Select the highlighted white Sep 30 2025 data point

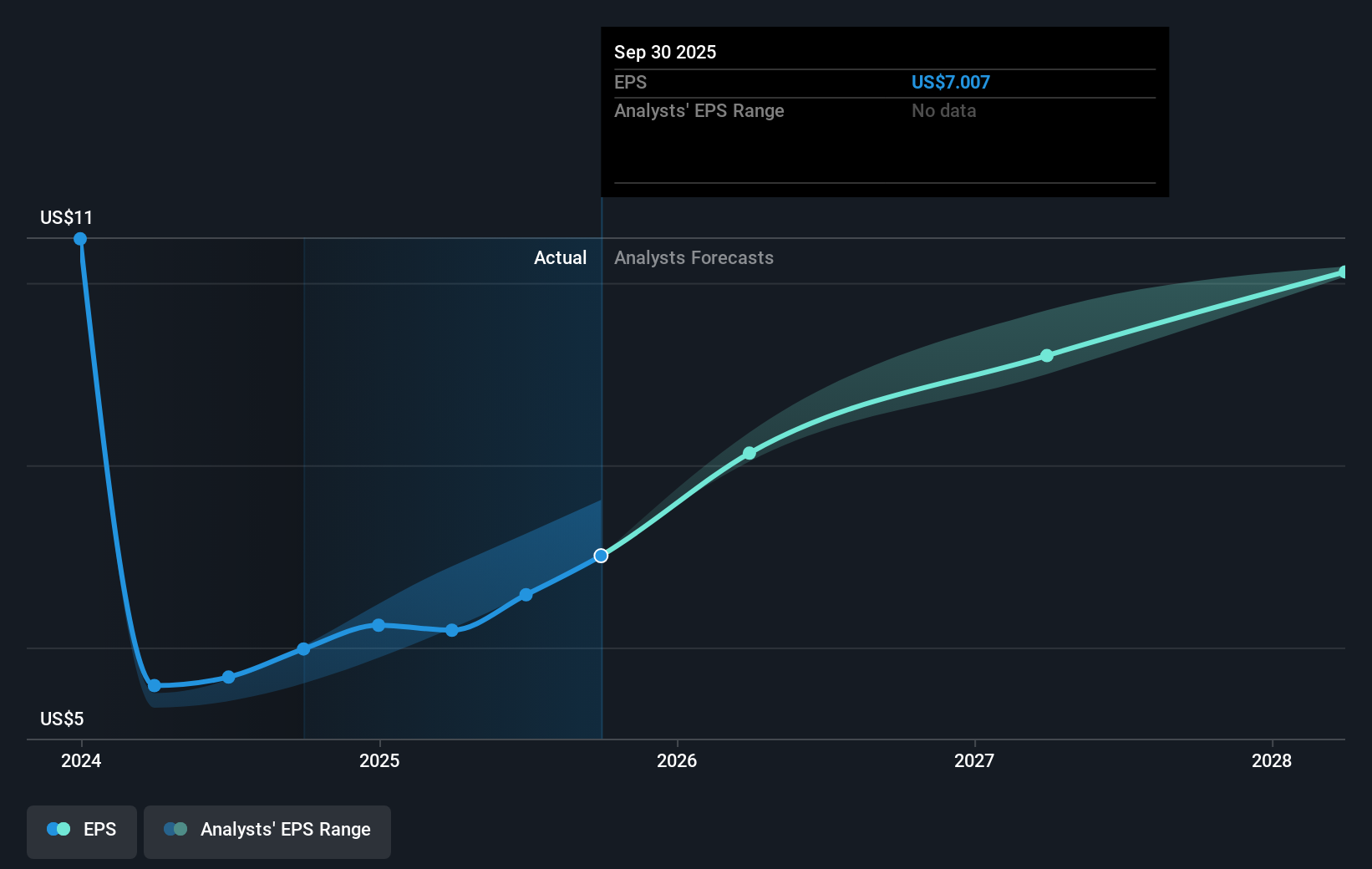pos(601,555)
